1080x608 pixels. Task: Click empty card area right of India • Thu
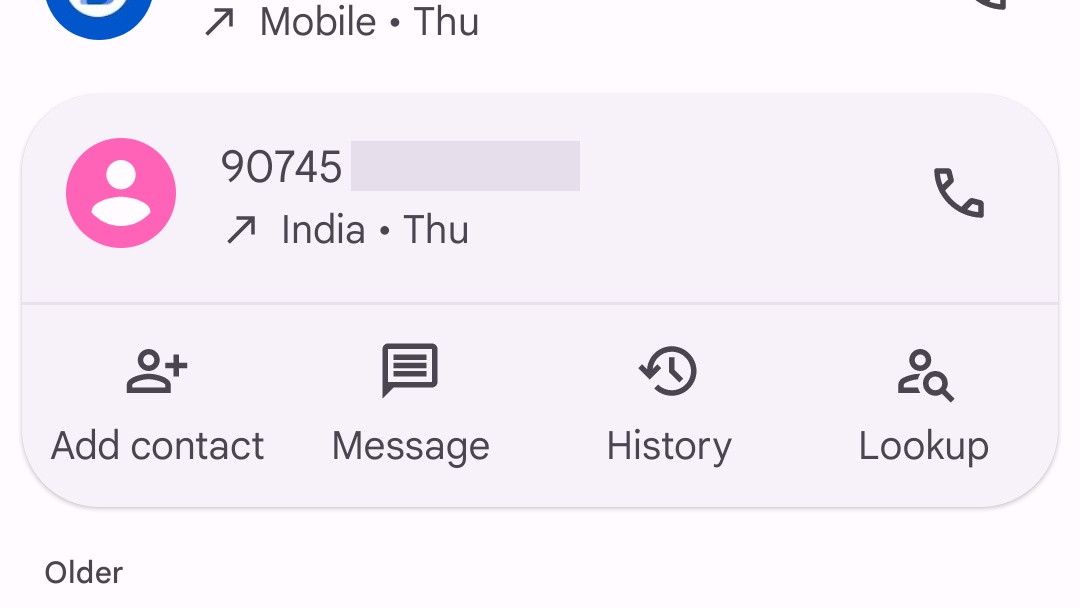coord(689,230)
